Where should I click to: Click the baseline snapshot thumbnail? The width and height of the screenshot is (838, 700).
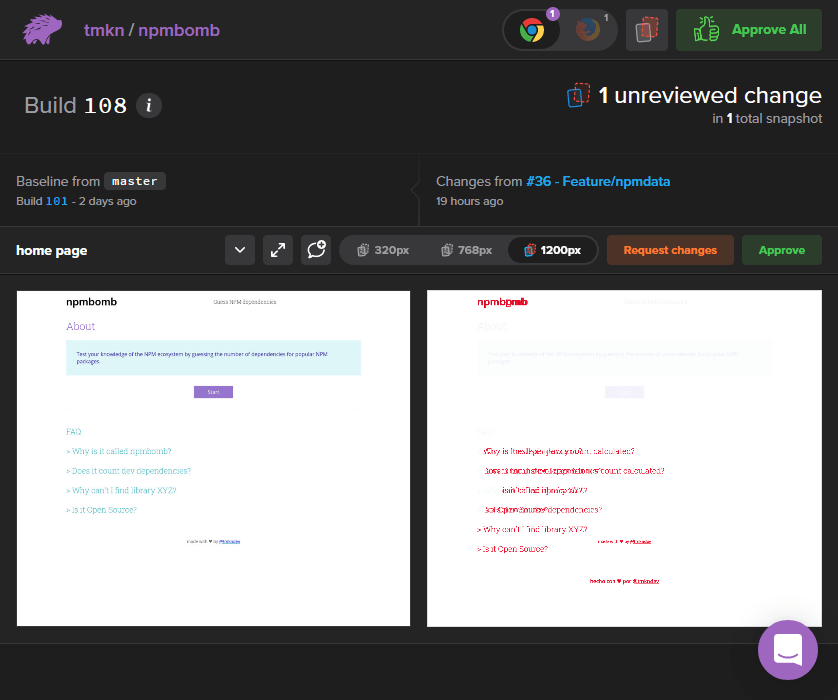pyautogui.click(x=213, y=458)
